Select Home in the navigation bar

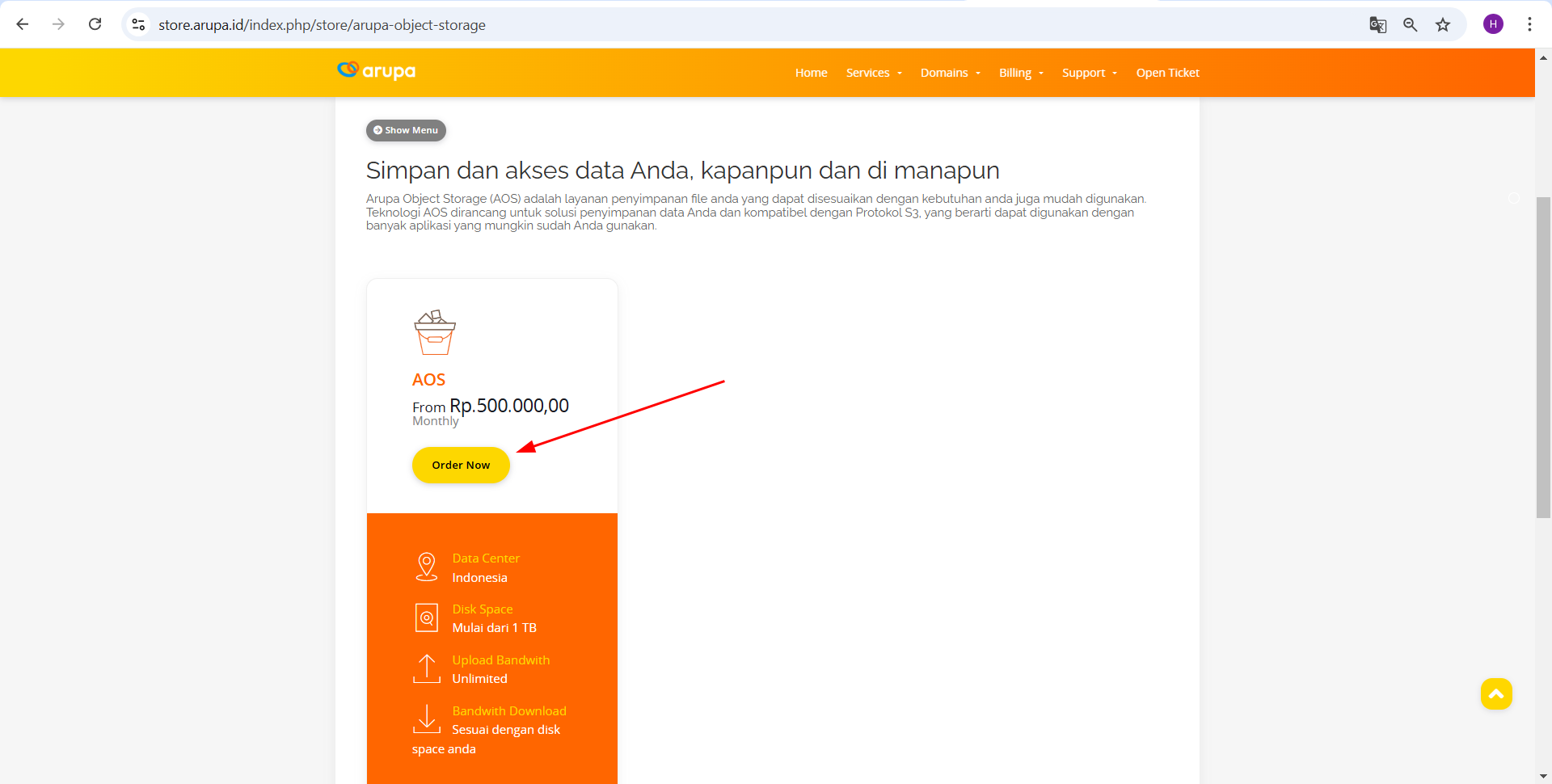coord(811,73)
